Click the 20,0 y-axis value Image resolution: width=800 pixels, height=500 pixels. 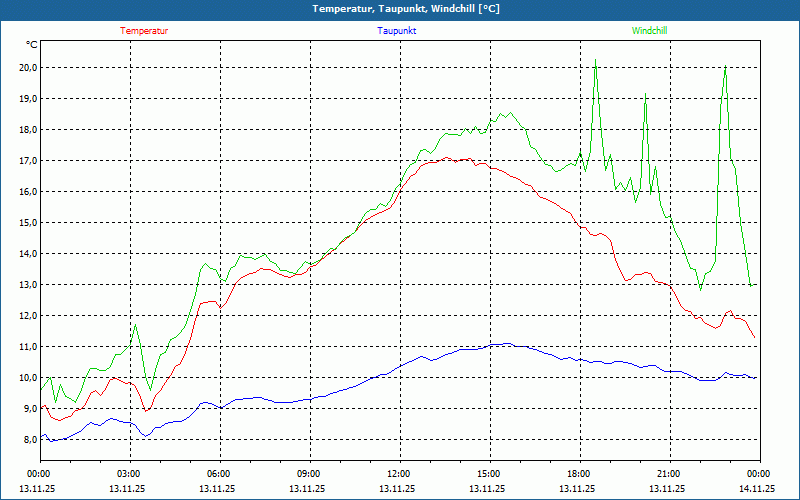[x=28, y=68]
